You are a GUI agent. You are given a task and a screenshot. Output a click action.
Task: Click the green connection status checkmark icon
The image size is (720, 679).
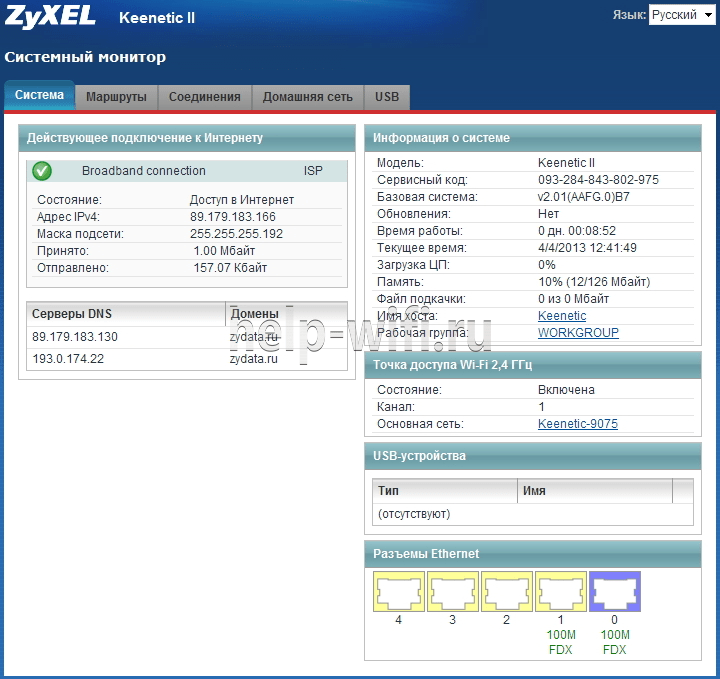(x=42, y=171)
